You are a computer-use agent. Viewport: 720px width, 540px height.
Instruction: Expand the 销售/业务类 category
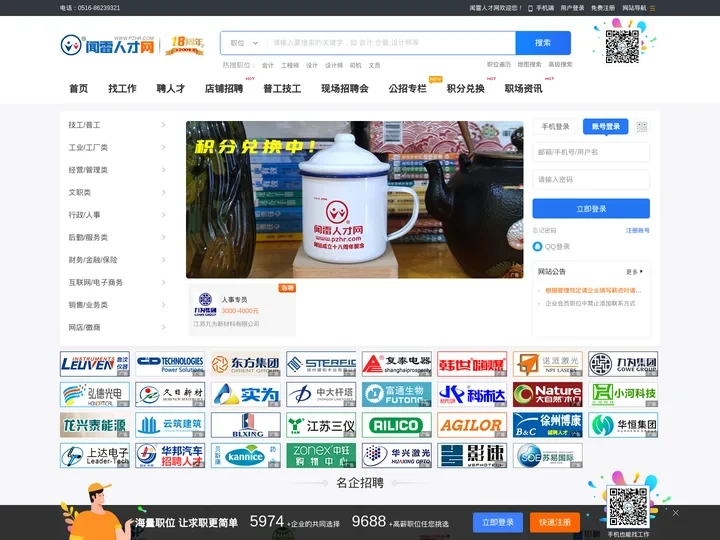[117, 305]
